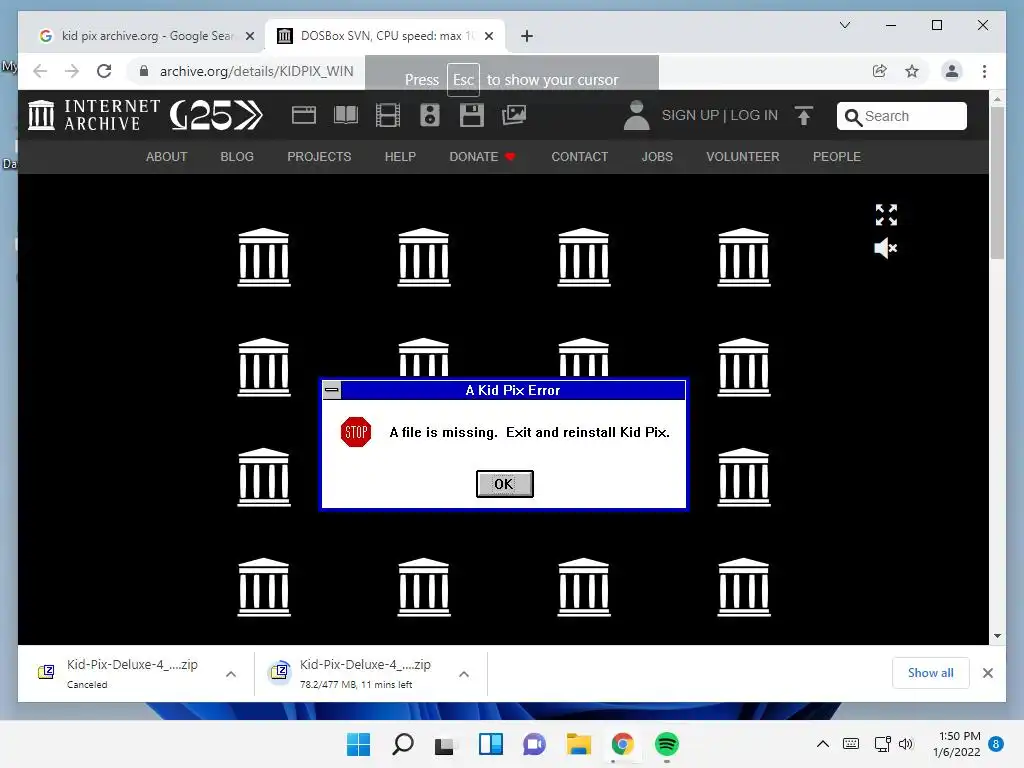This screenshot has height=768, width=1024.
Task: Open the JOBS menu item
Action: (x=657, y=157)
